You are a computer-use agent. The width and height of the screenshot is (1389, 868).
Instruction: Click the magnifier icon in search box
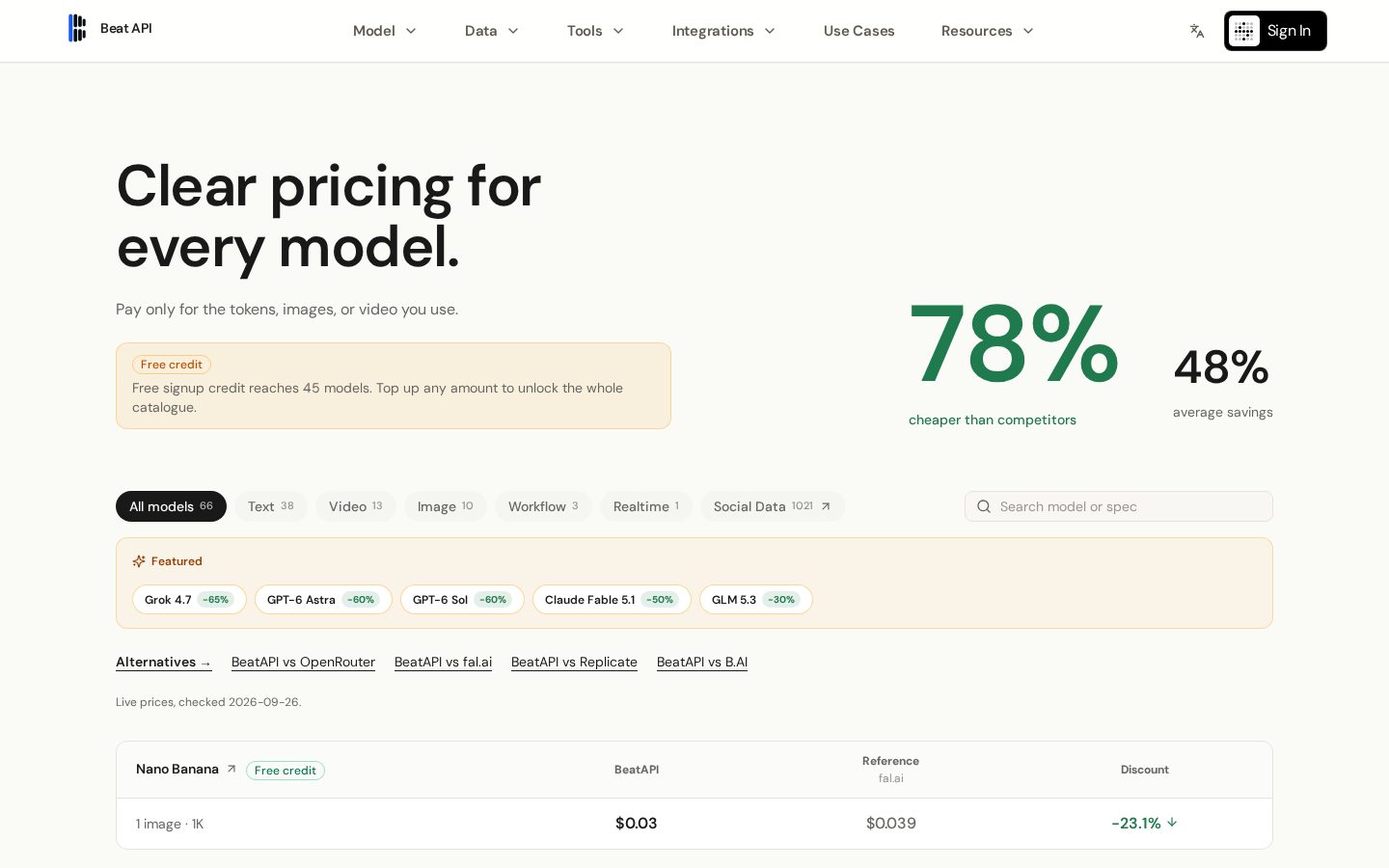[984, 506]
